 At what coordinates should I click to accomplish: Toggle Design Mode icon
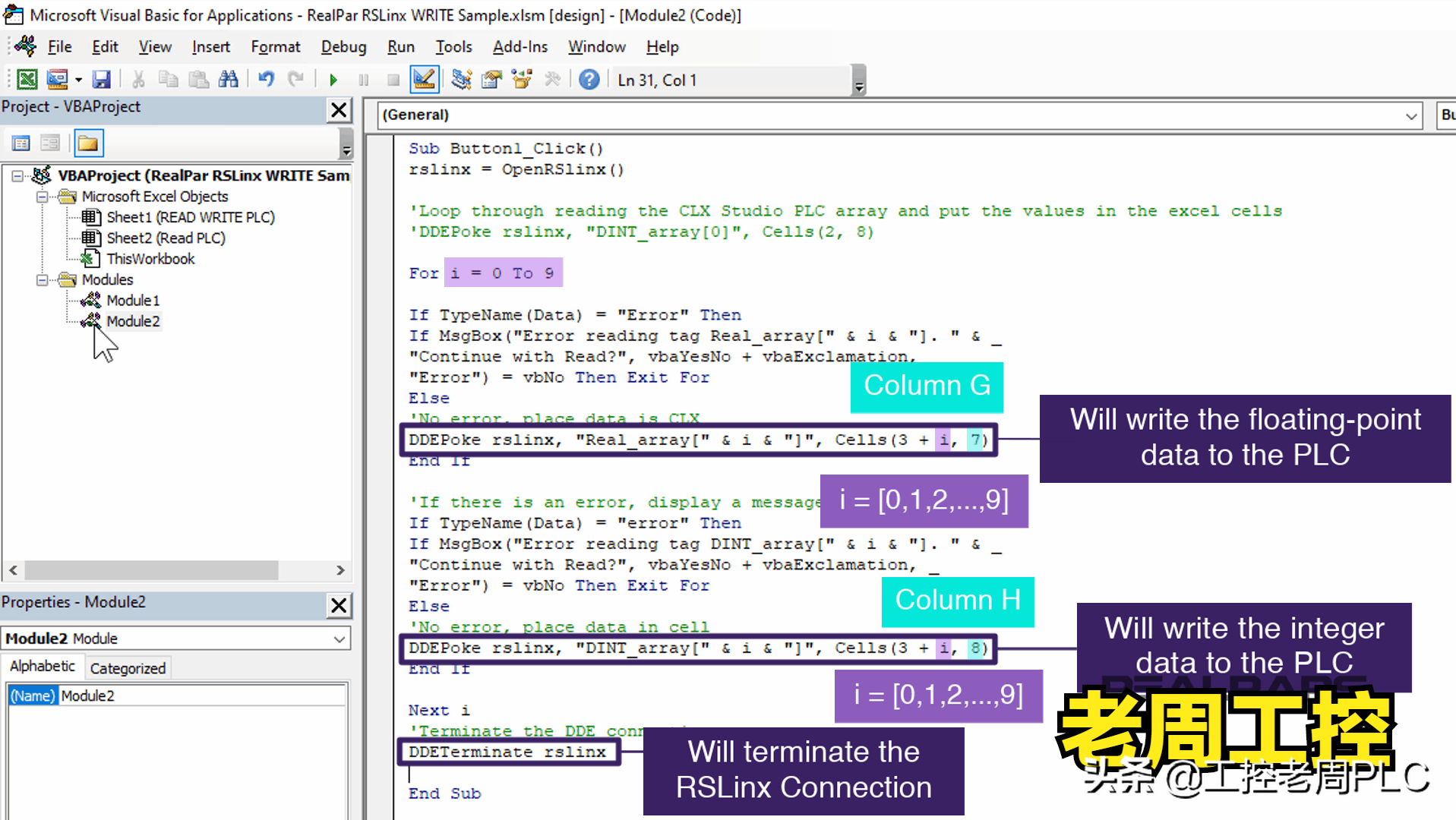424,79
